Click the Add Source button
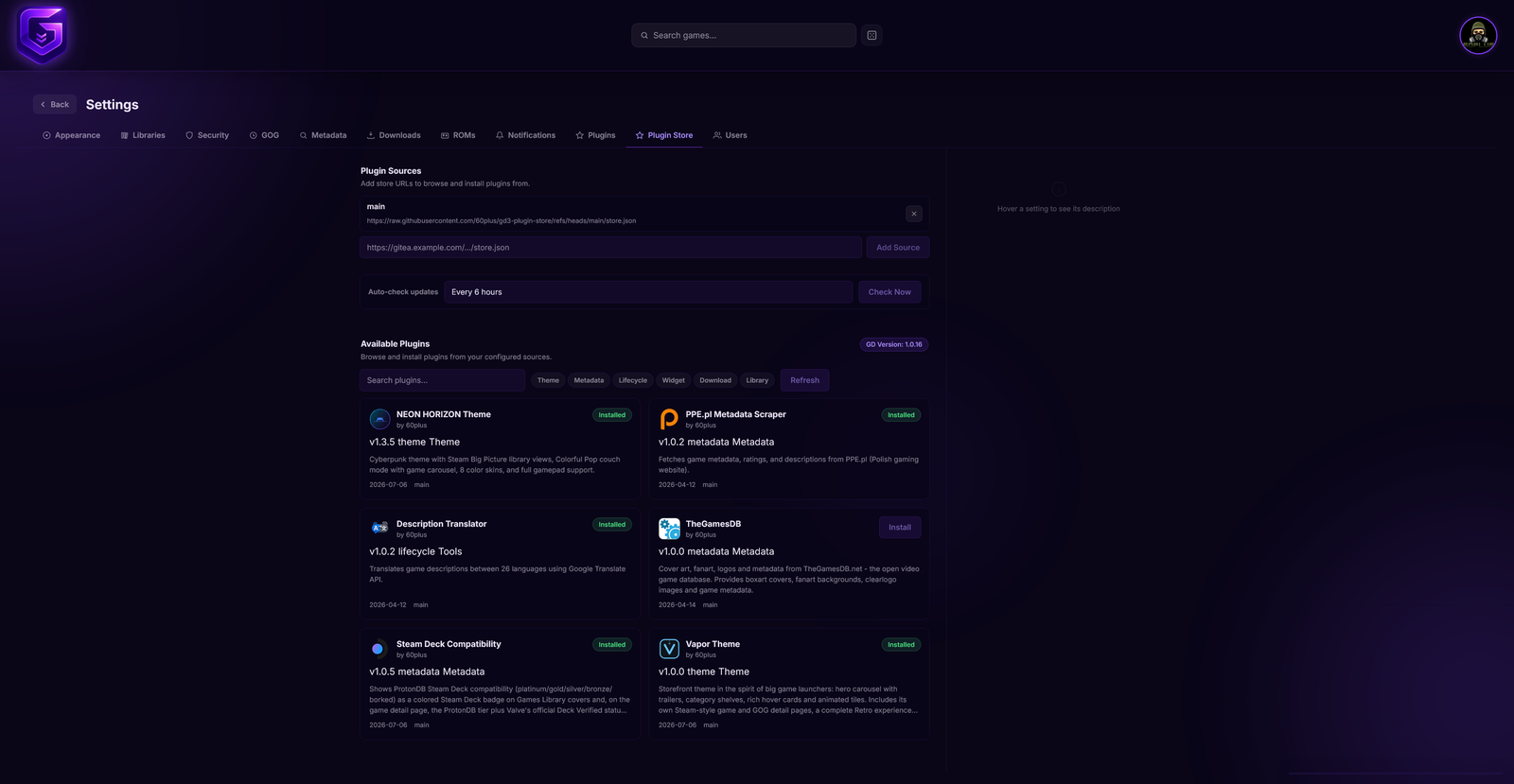Screen dimensions: 1514x784 point(898,248)
